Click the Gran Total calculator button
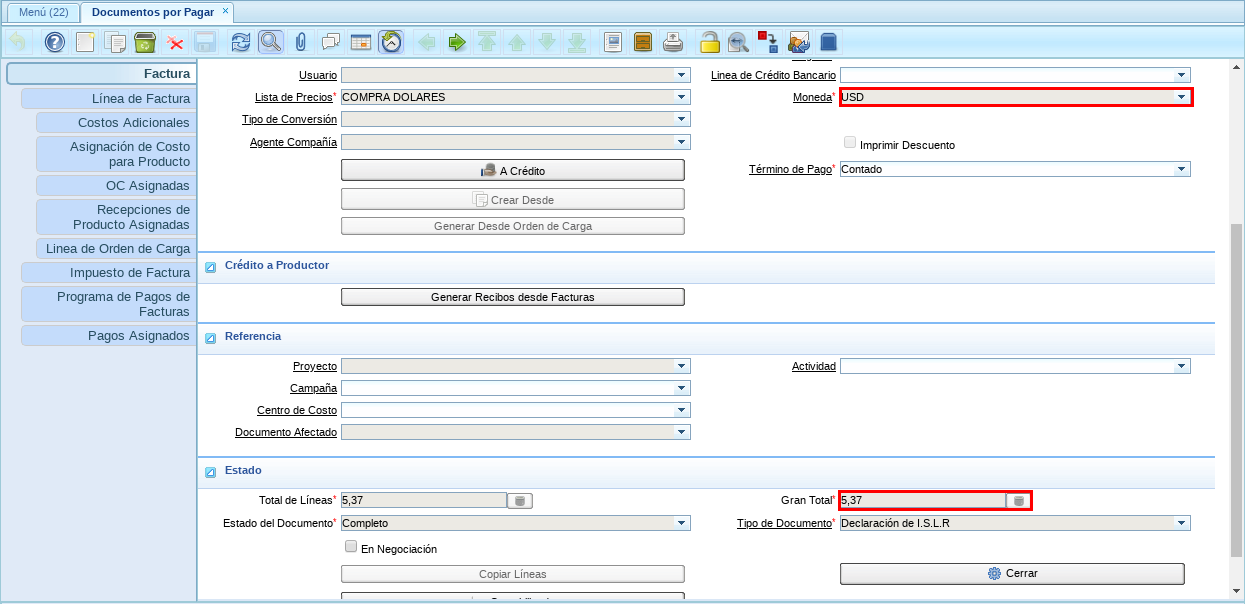1245x604 pixels. (1018, 501)
